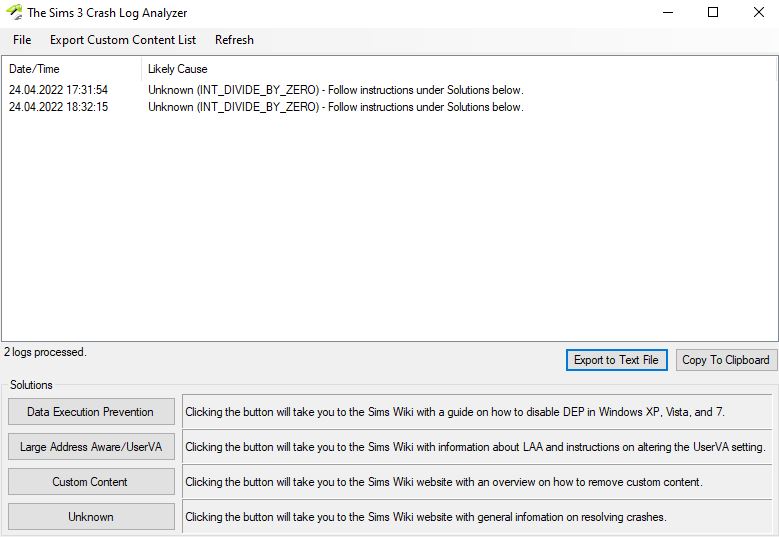Select the 18:32:15 crash log entry
Image resolution: width=779 pixels, height=537 pixels.
pos(59,107)
